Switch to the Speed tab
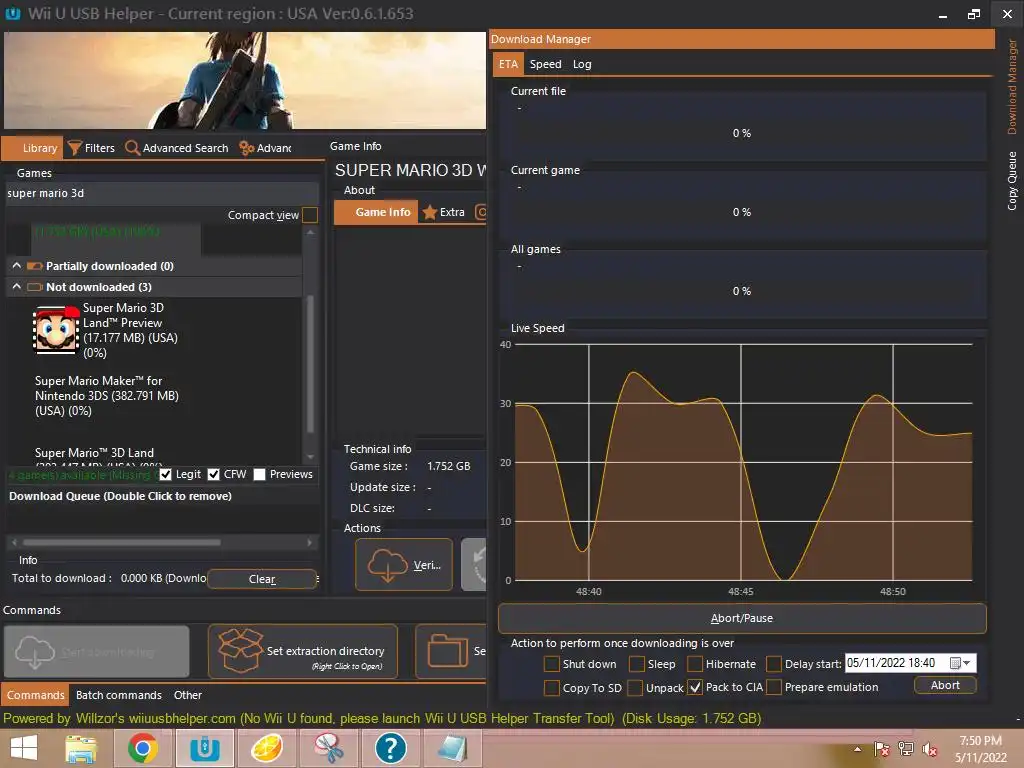This screenshot has height=768, width=1024. (545, 64)
